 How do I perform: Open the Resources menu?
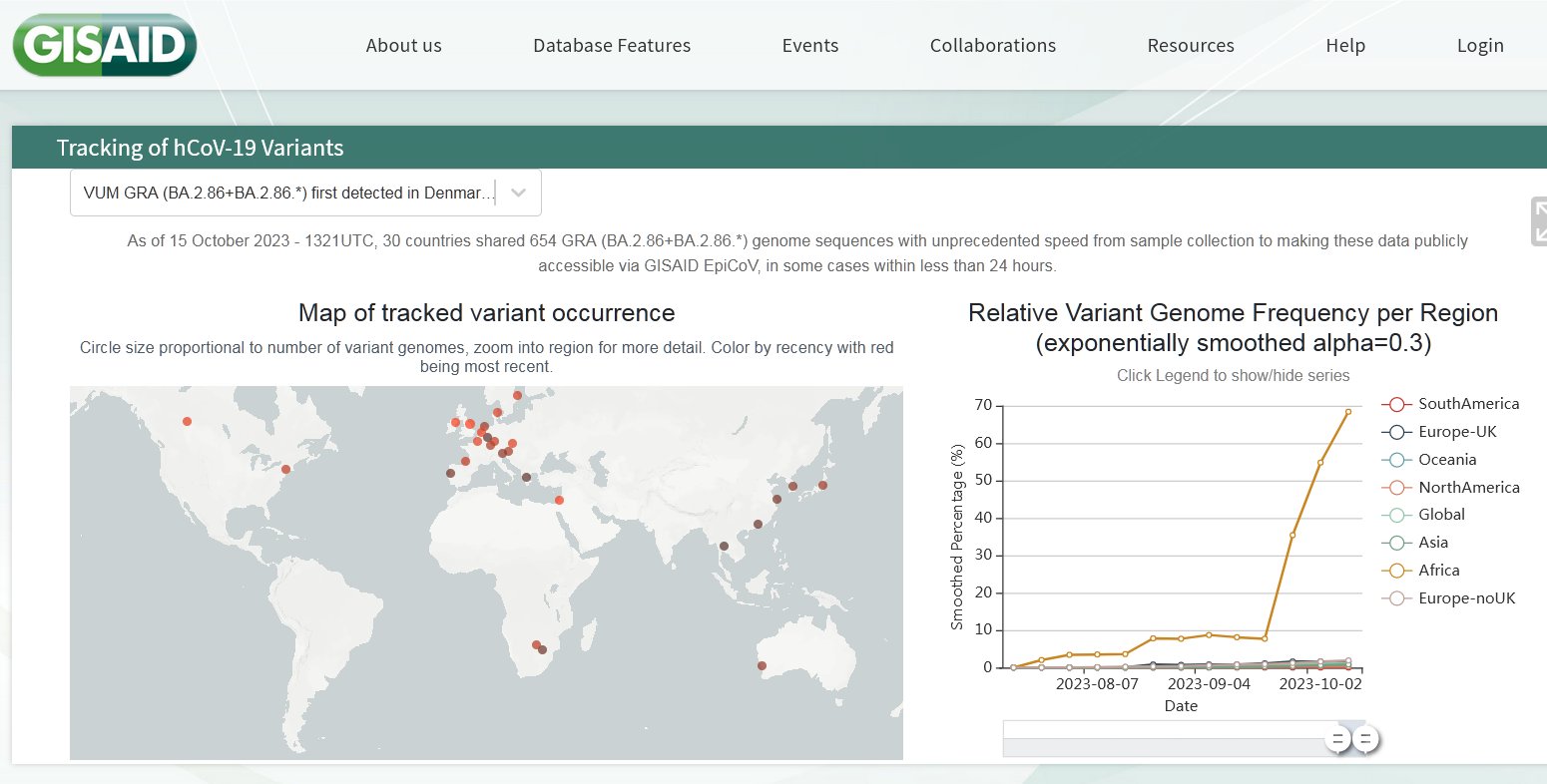point(1190,46)
